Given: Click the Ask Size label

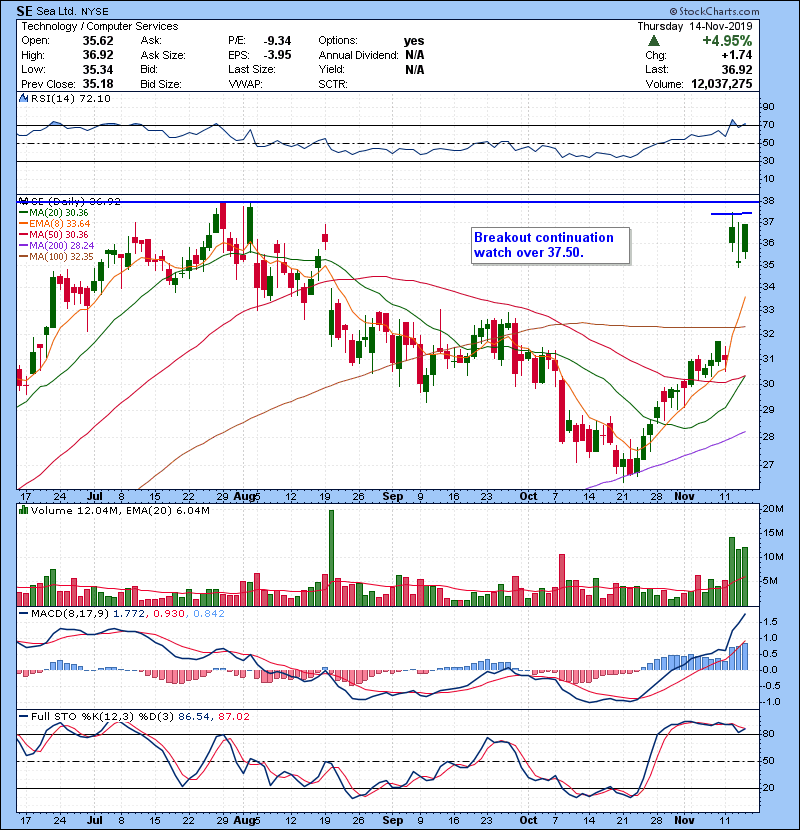Looking at the screenshot, I should (x=163, y=55).
